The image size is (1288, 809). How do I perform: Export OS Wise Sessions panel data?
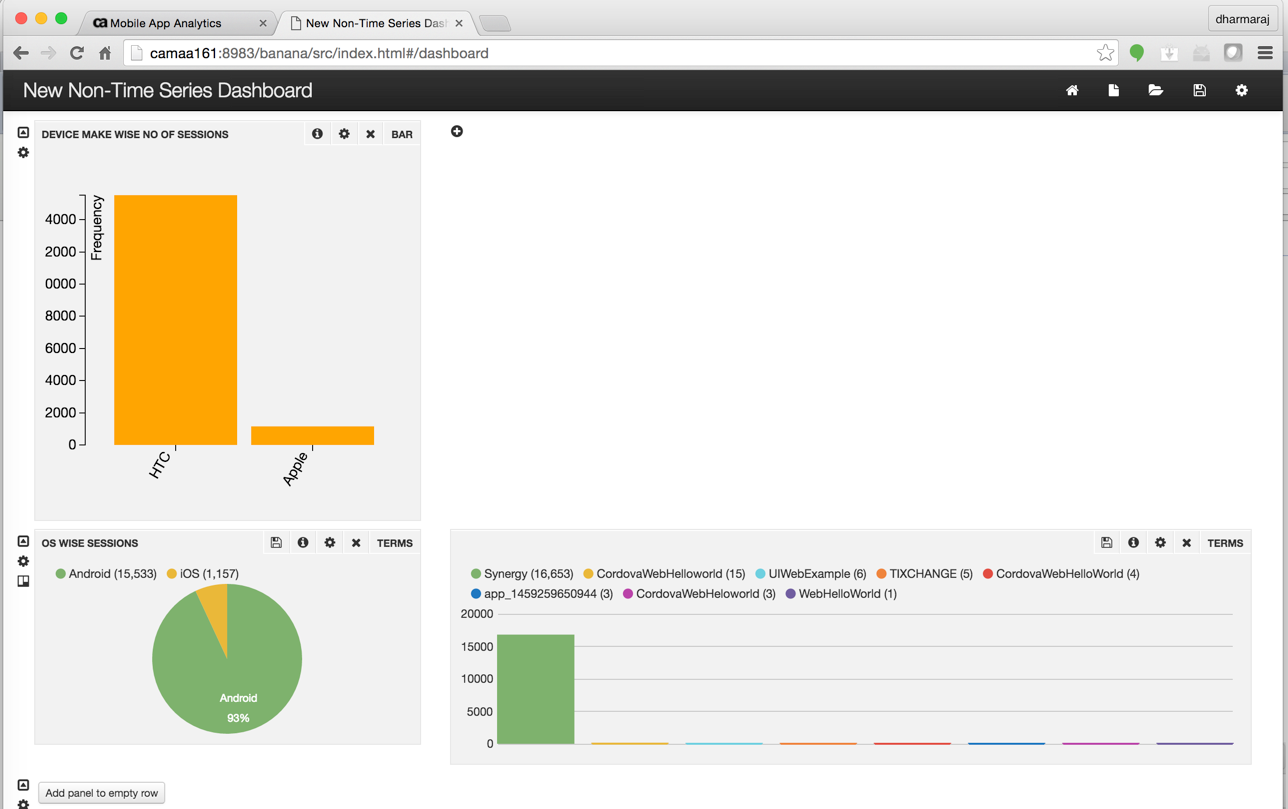[x=276, y=543]
